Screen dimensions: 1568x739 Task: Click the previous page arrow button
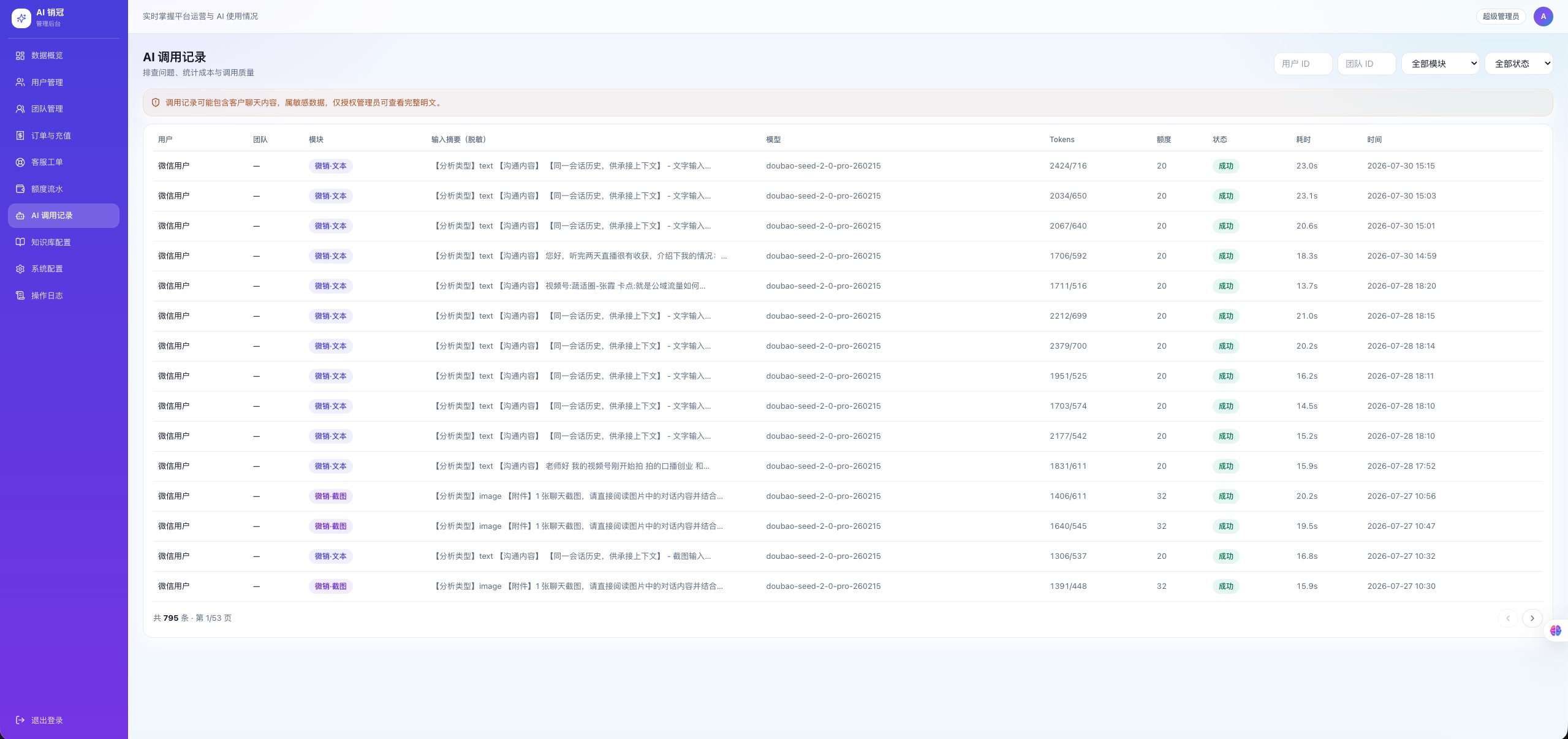tap(1507, 618)
